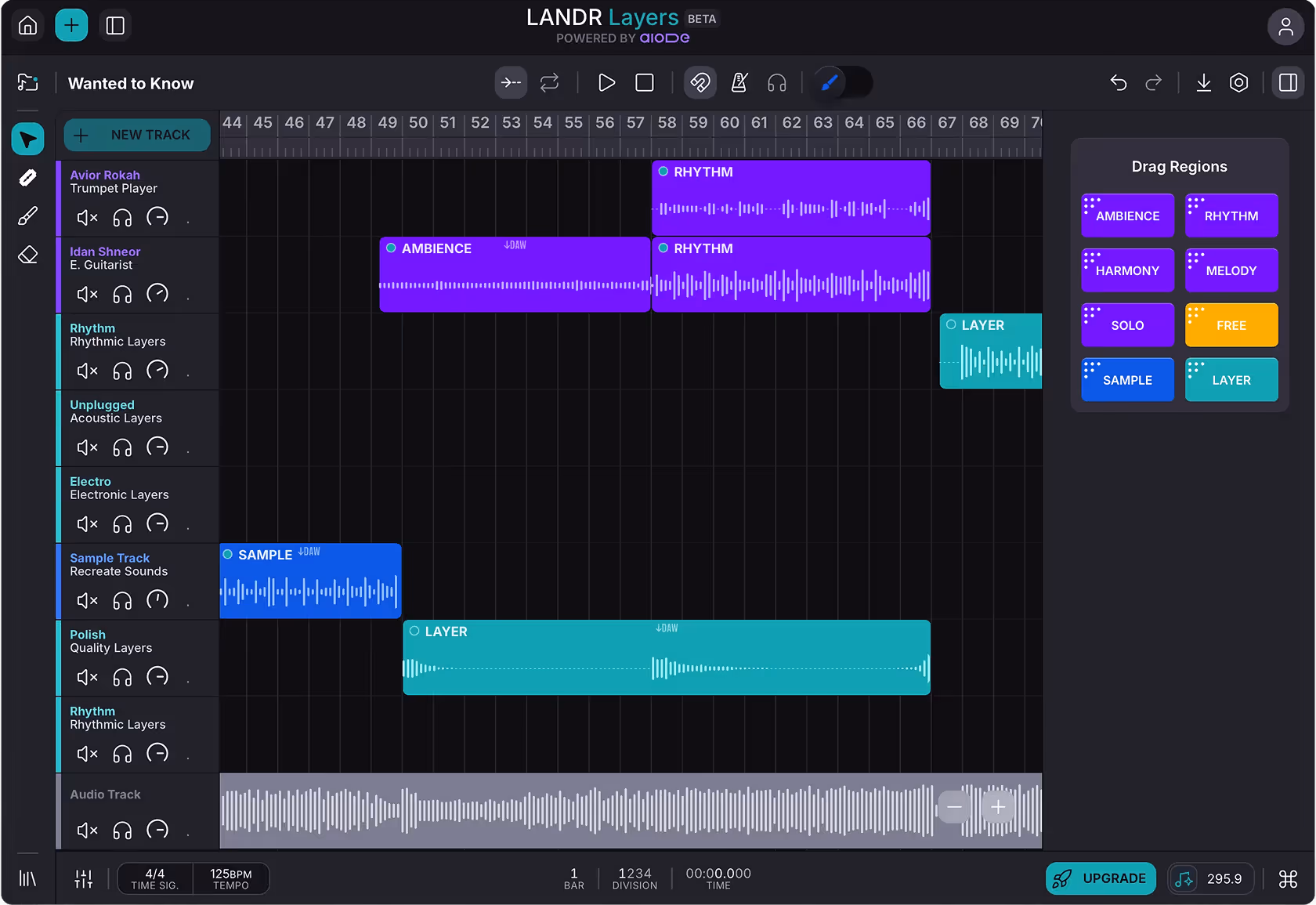The width and height of the screenshot is (1316, 905).
Task: Adjust the Idan Shneor volume knob
Action: (x=157, y=294)
